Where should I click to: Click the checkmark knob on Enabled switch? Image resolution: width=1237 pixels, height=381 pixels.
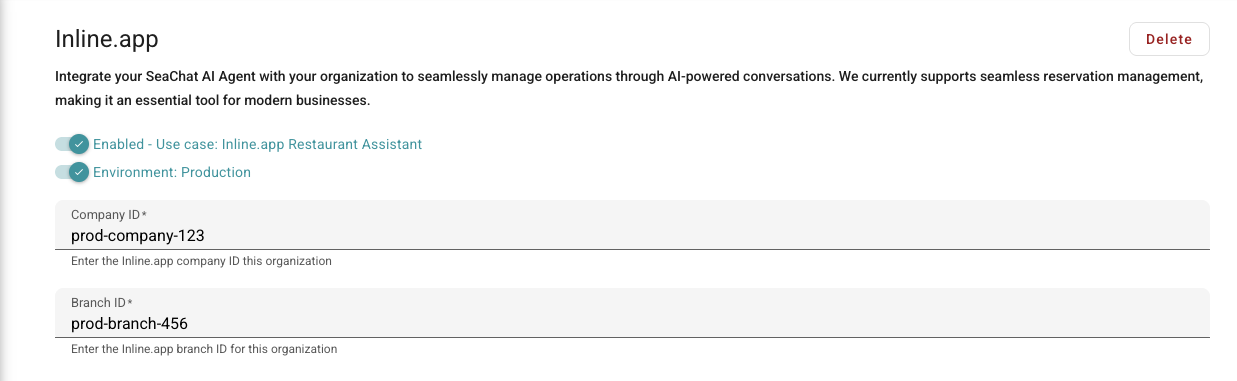coord(80,144)
